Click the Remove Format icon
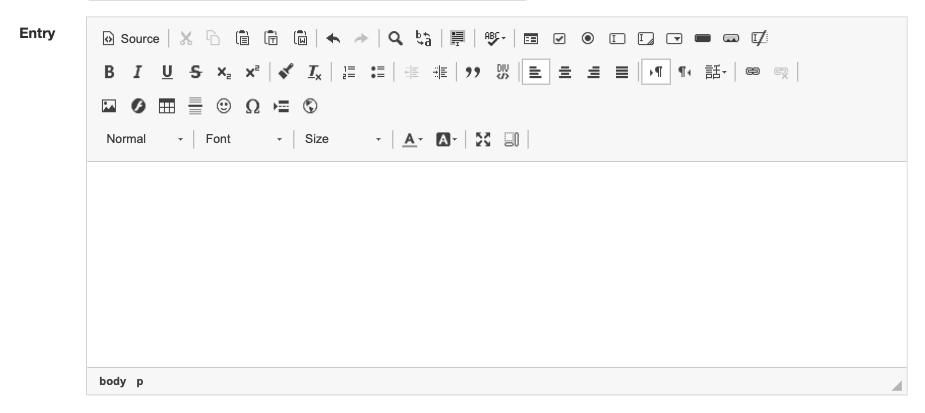Screen dimensions: 925x413 315,72
